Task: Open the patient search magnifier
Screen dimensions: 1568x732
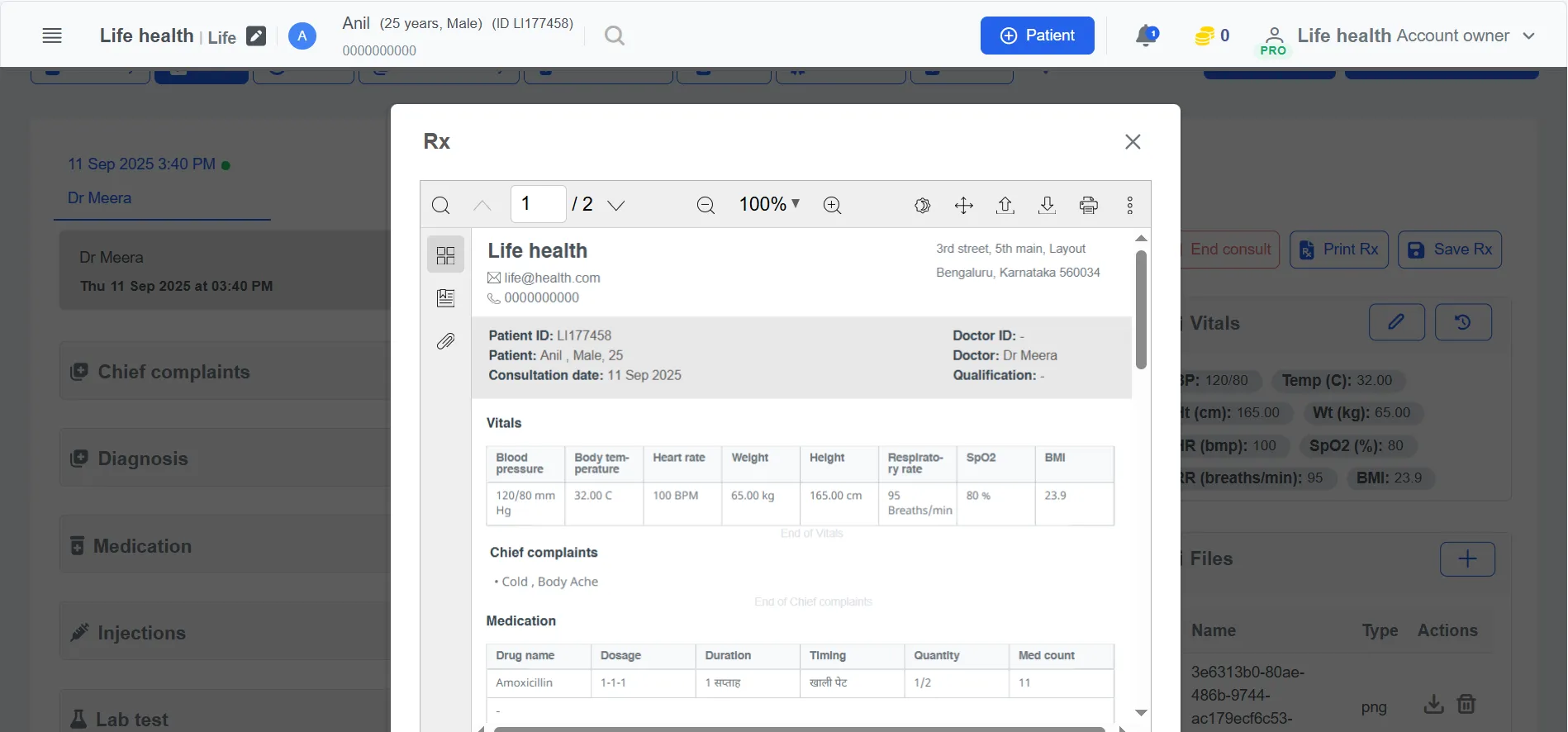Action: coord(614,36)
